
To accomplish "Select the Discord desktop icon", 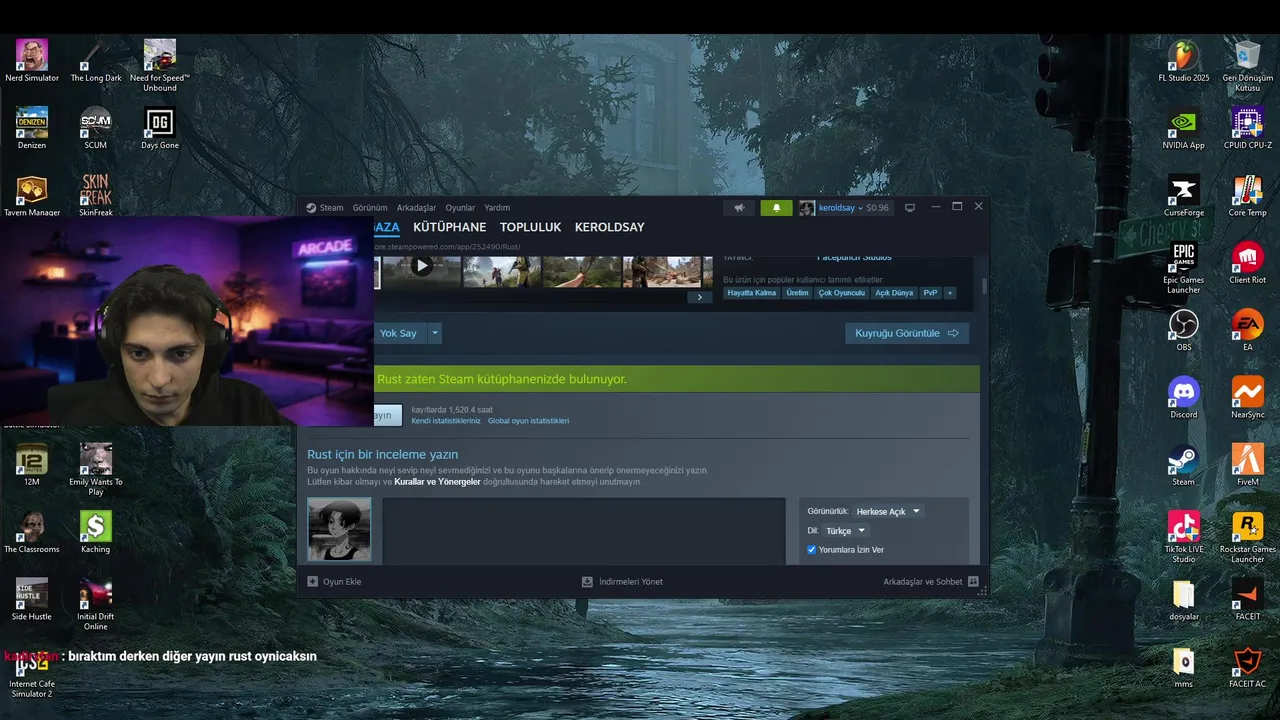I will click(1184, 396).
